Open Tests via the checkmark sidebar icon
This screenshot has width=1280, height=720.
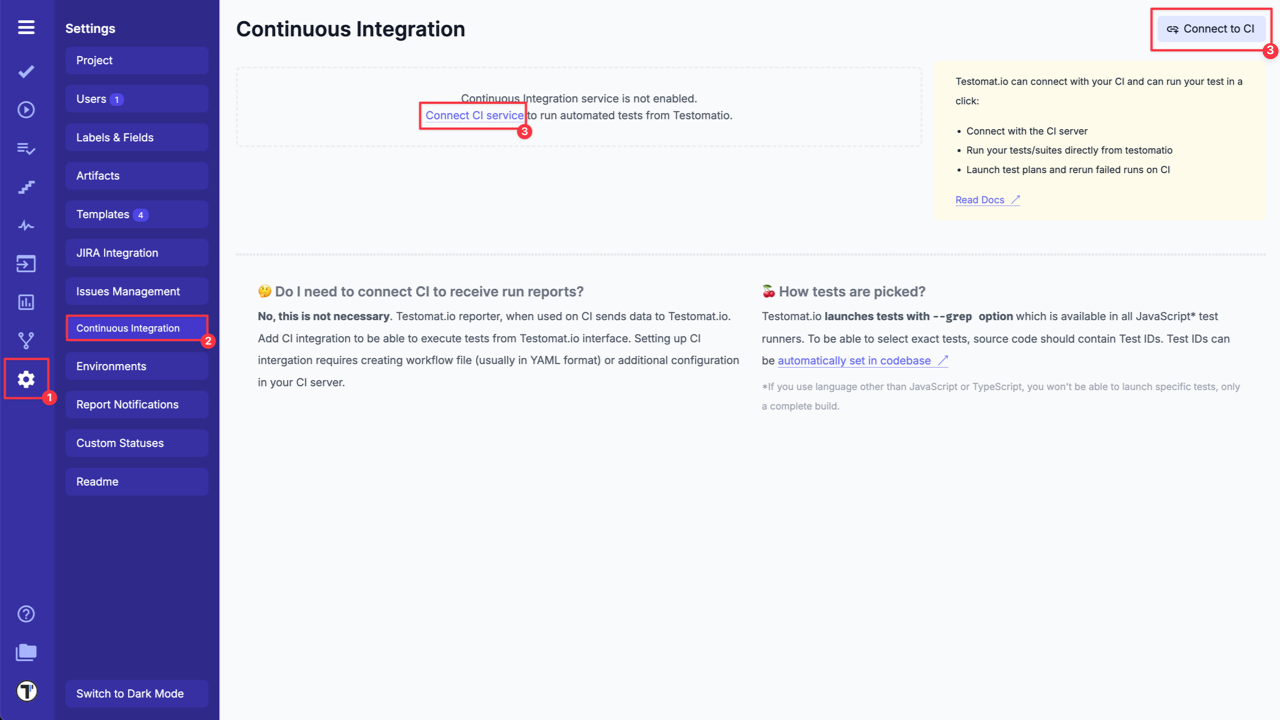pyautogui.click(x=26, y=71)
